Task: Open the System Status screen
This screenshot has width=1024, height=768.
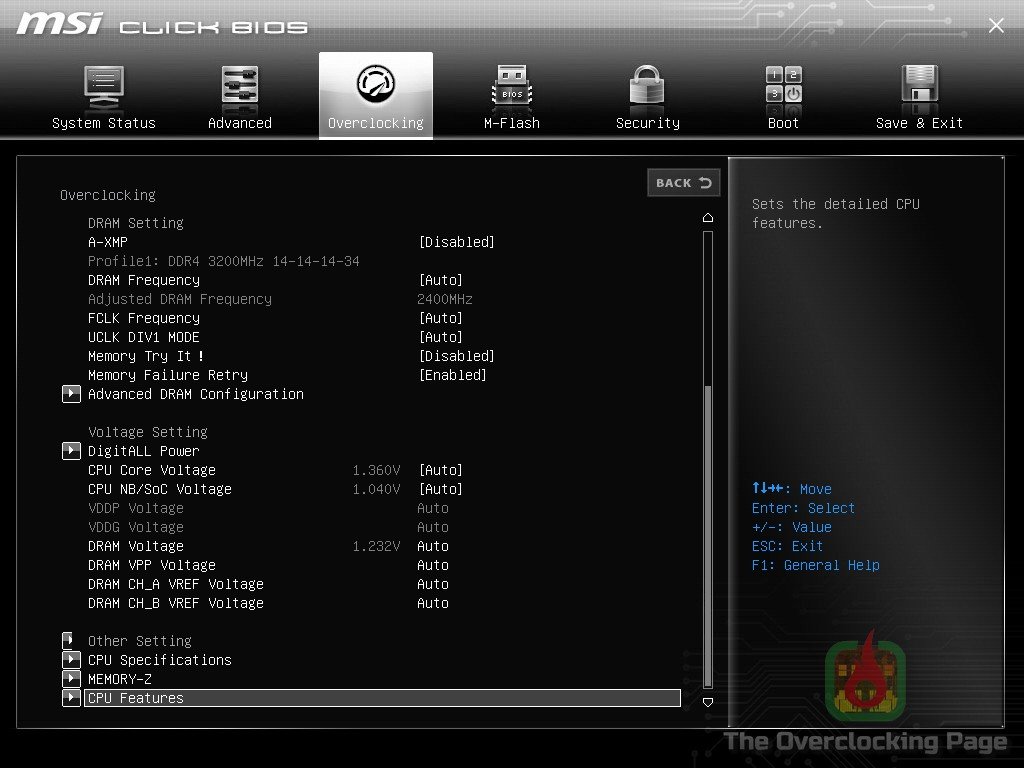Action: (104, 95)
